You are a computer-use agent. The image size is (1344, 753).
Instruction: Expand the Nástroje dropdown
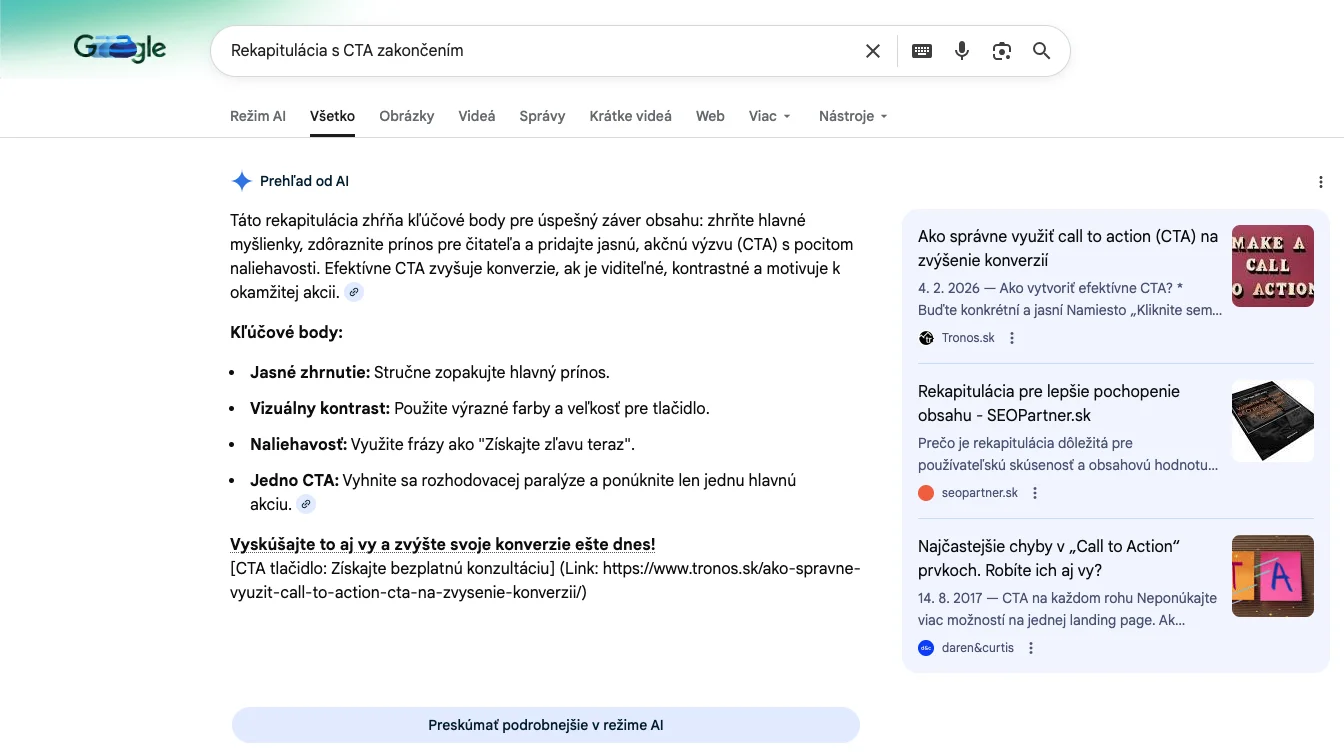[x=853, y=116]
